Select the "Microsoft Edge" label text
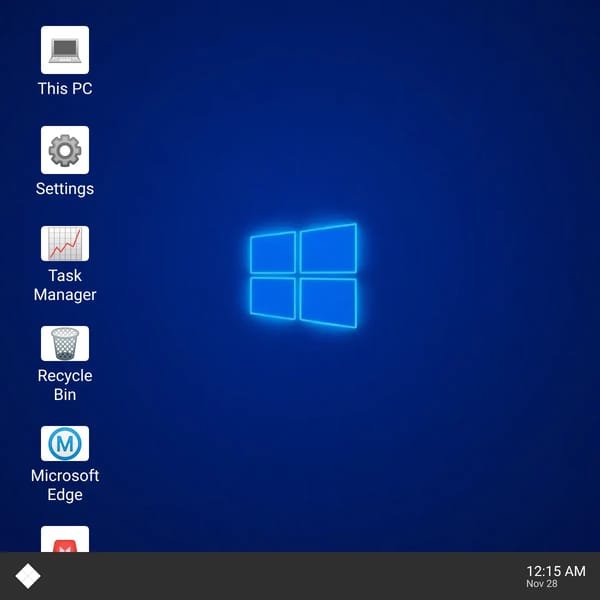This screenshot has width=600, height=600. [x=65, y=485]
